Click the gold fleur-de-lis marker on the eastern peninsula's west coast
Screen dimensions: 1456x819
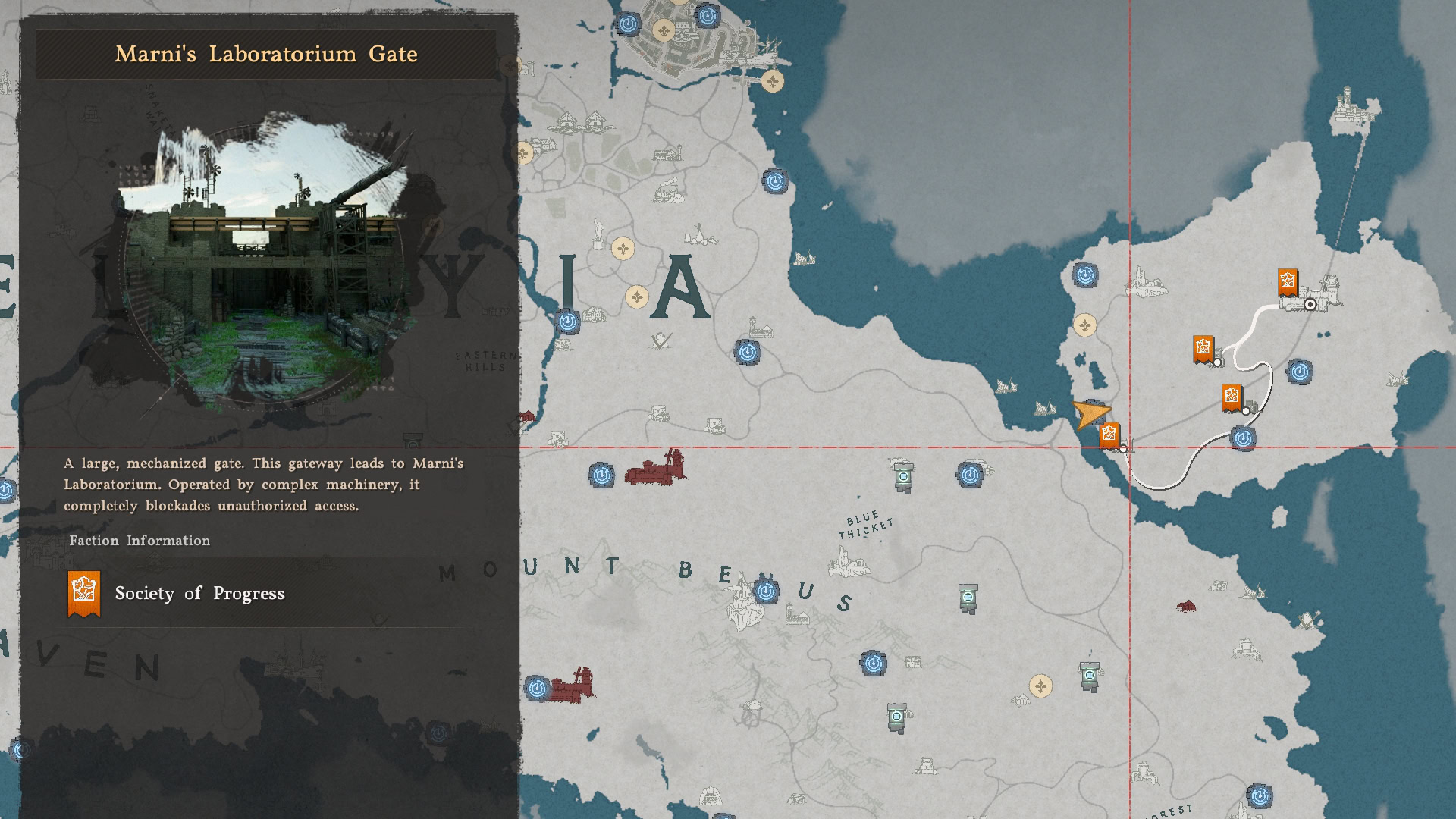pyautogui.click(x=1085, y=325)
